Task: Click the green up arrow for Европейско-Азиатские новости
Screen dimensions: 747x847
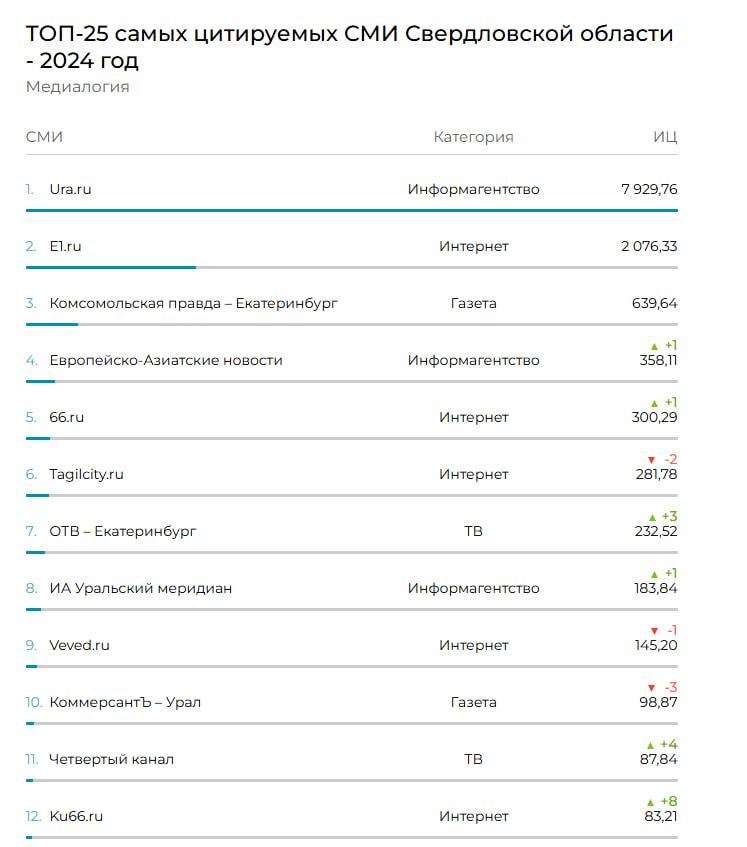Action: tap(655, 346)
